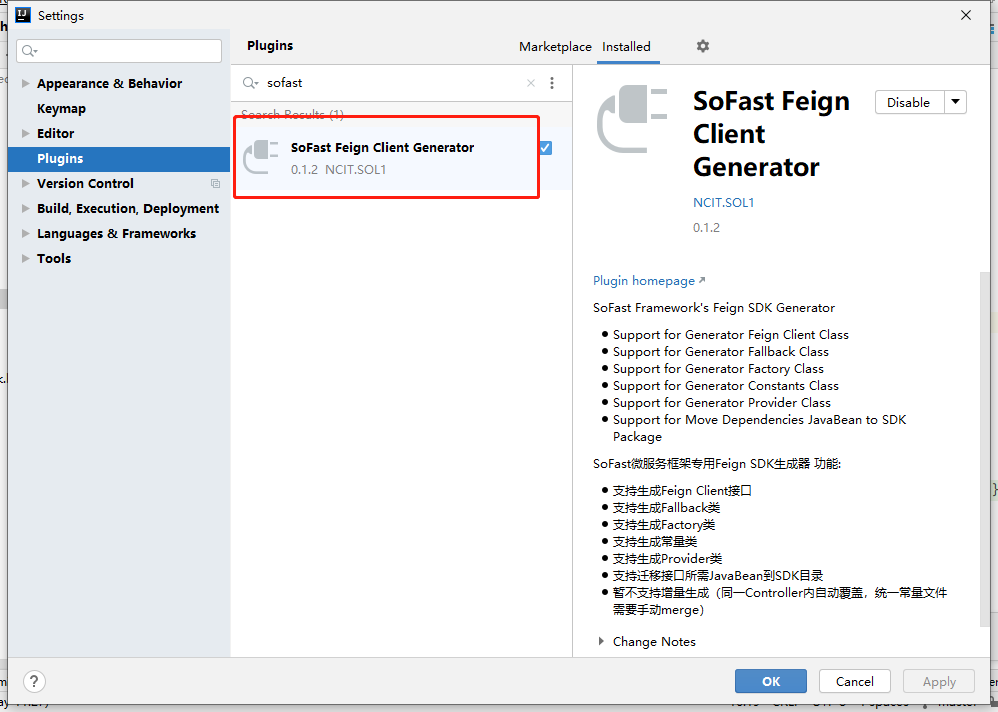This screenshot has width=998, height=712.
Task: Expand the Change Notes section
Action: [x=601, y=641]
